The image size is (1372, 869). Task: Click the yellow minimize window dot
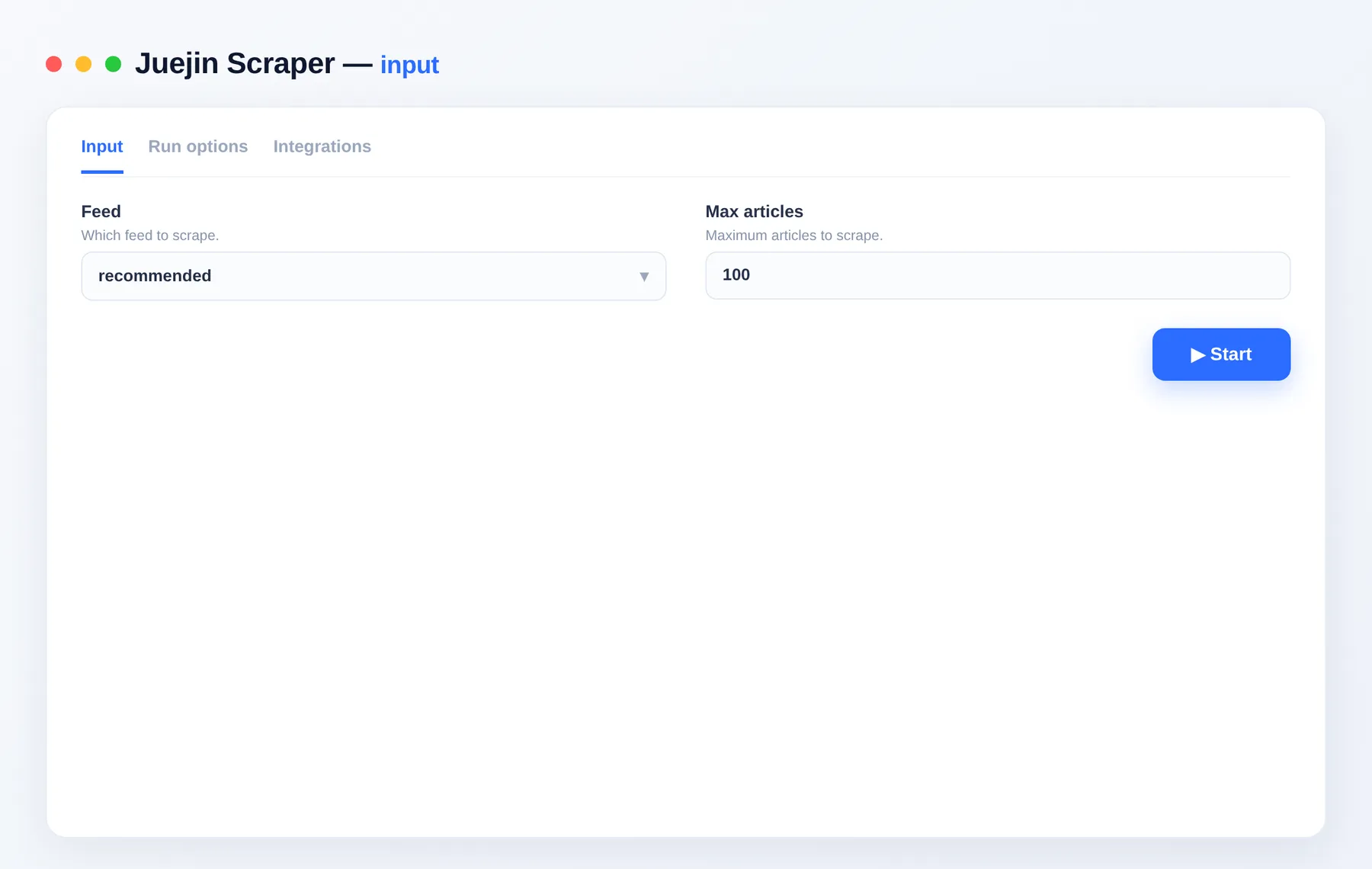tap(83, 64)
